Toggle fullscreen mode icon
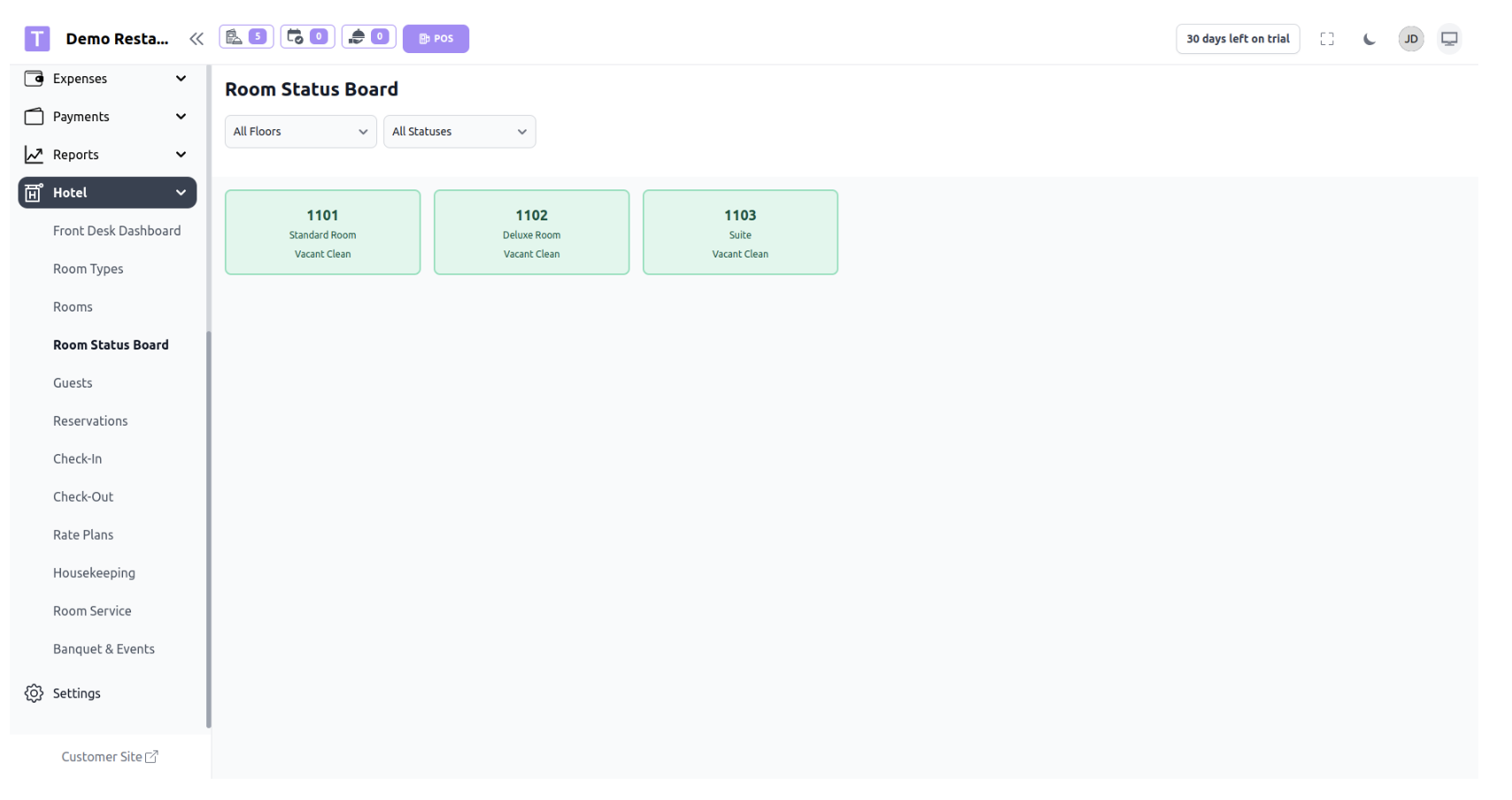The image size is (1512, 800). click(x=1327, y=39)
